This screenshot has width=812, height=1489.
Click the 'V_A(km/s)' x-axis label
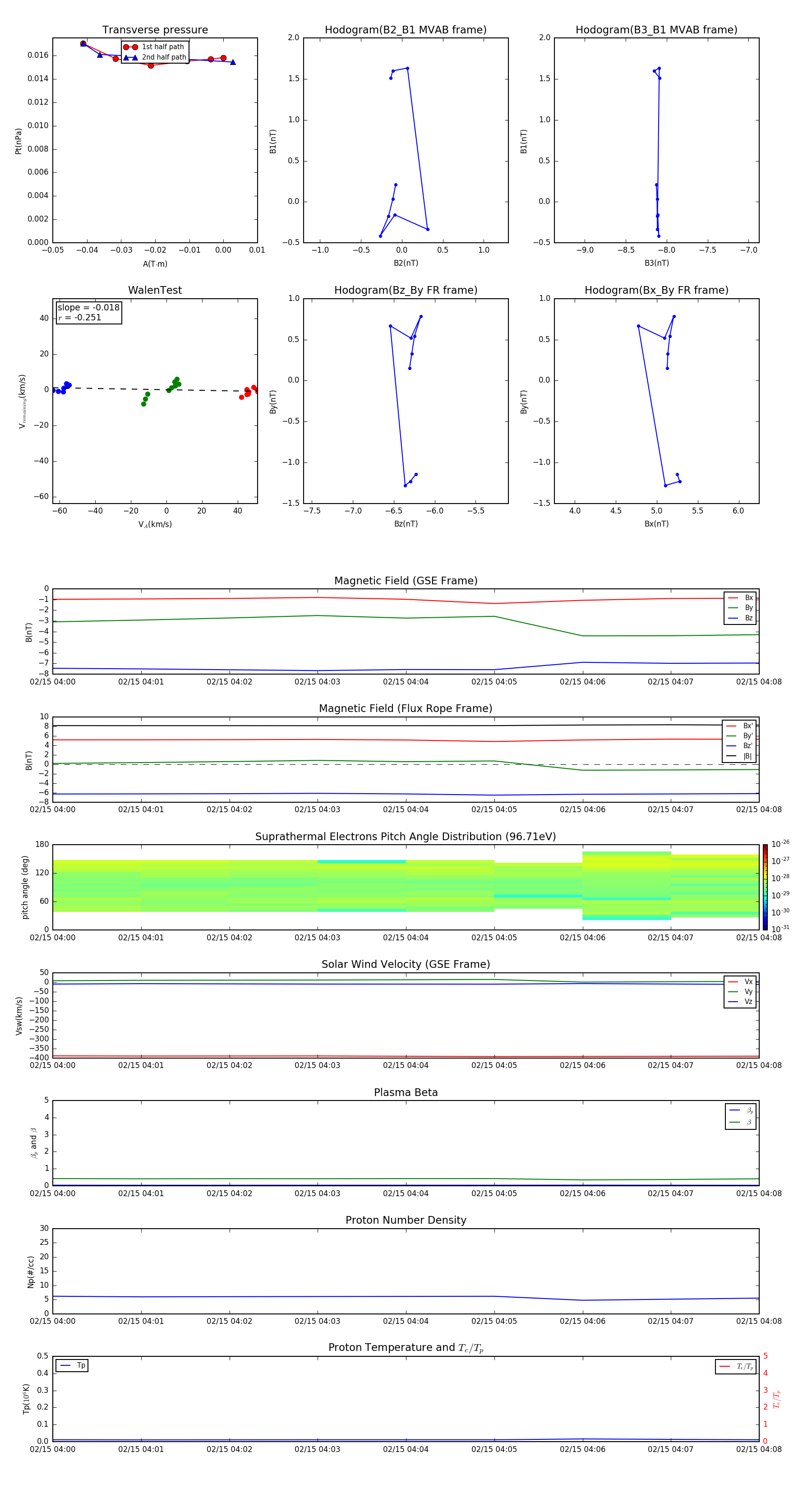(x=155, y=524)
